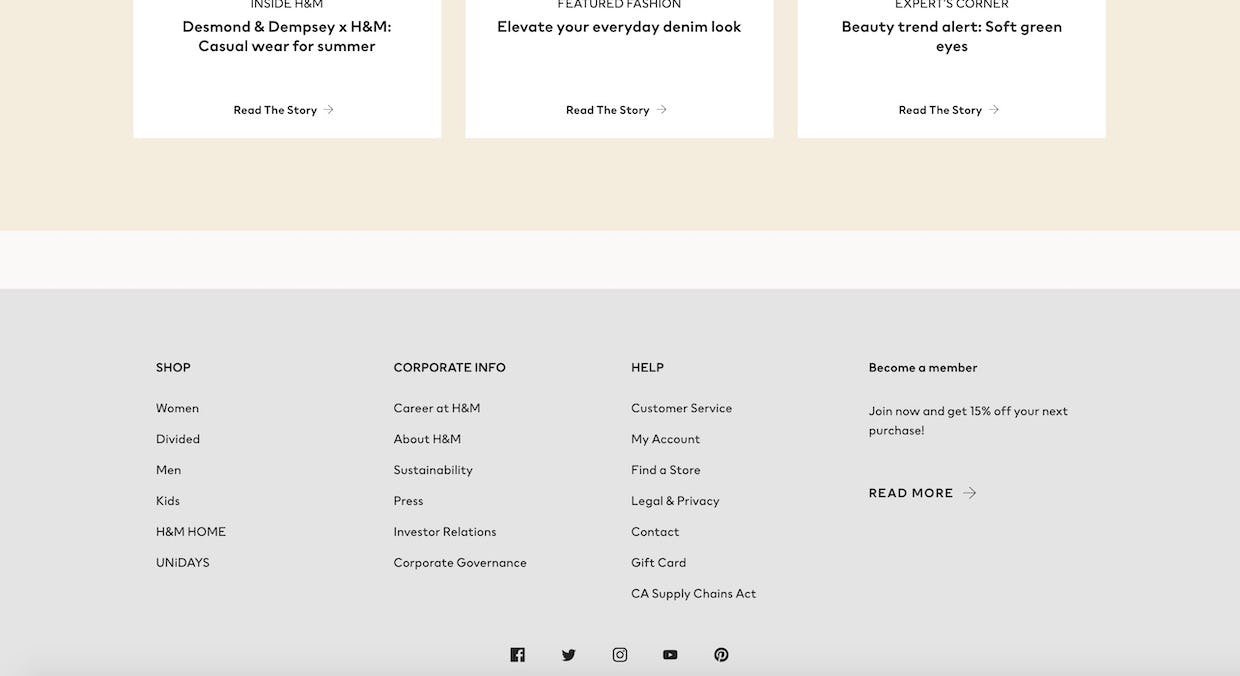Open the Divided shop link
This screenshot has width=1240, height=676.
[x=178, y=439]
